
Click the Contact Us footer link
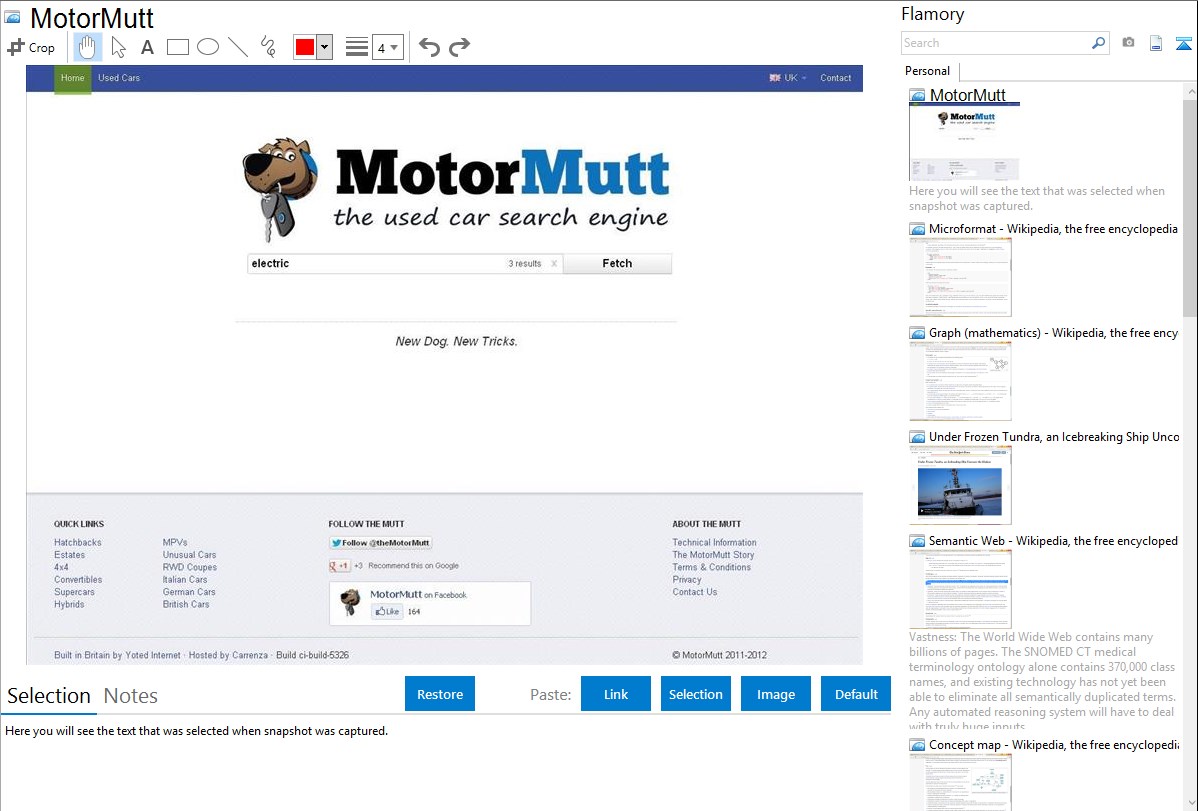pos(695,592)
